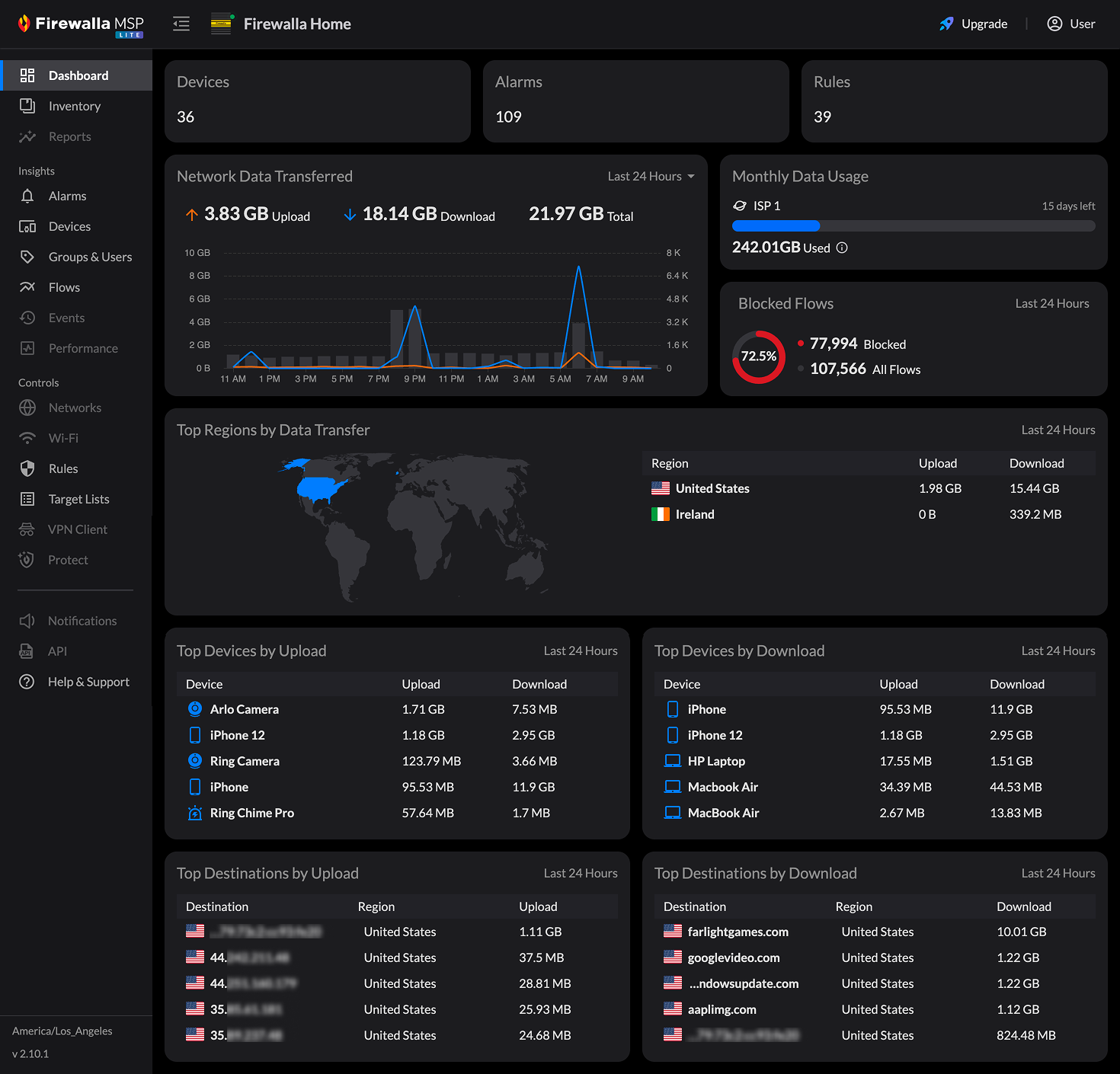Click the Upgrade rocket icon

click(x=946, y=24)
